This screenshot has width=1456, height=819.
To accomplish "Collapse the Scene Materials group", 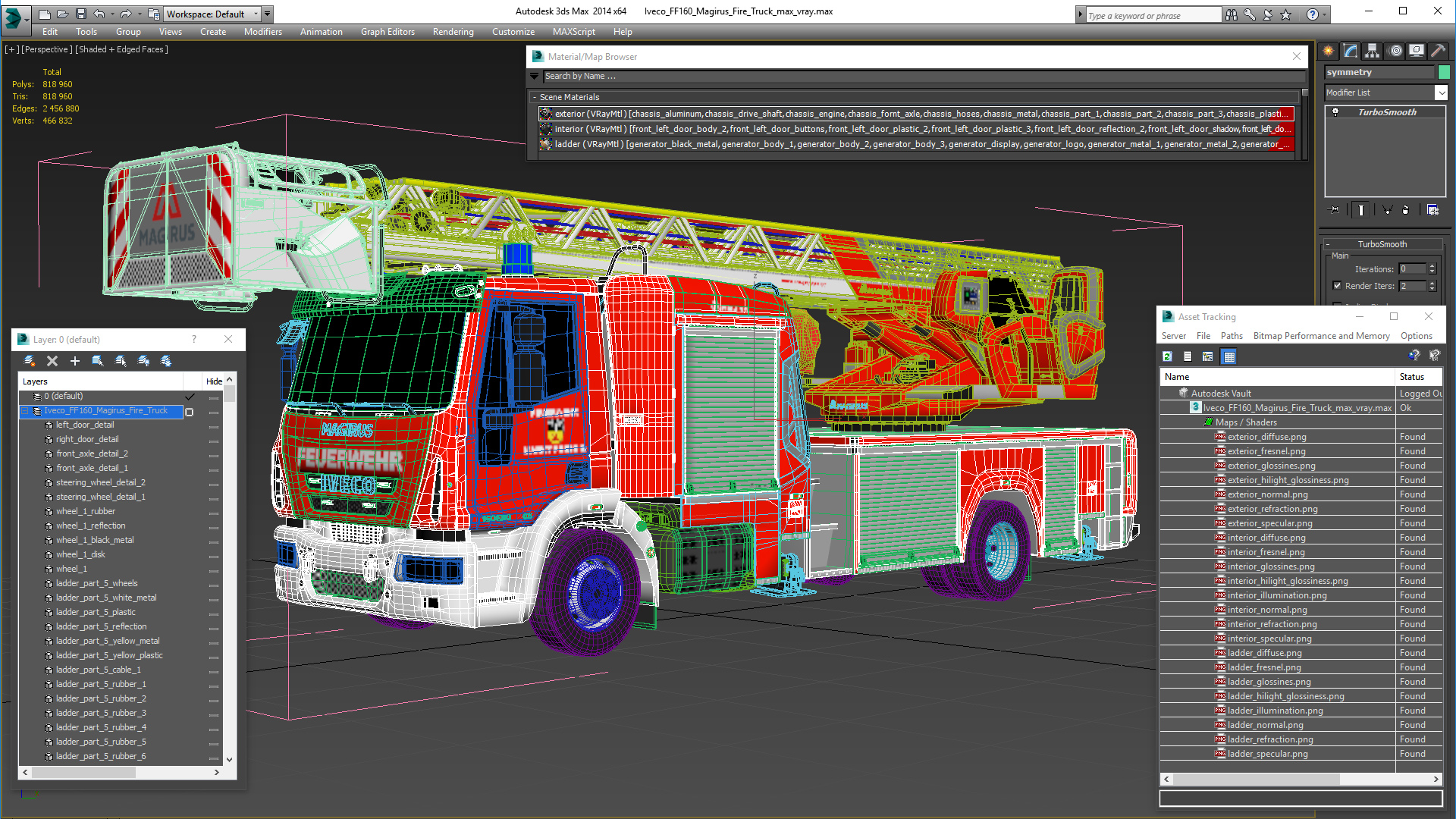I will tap(535, 97).
